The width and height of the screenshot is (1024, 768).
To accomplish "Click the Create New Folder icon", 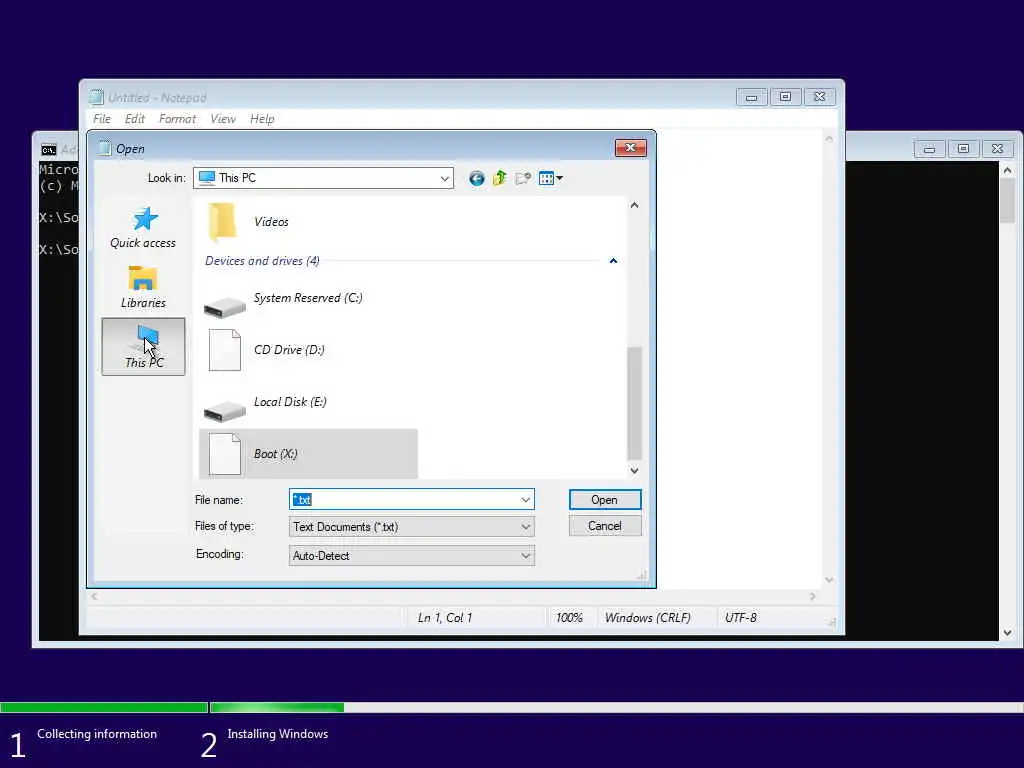I will [522, 178].
